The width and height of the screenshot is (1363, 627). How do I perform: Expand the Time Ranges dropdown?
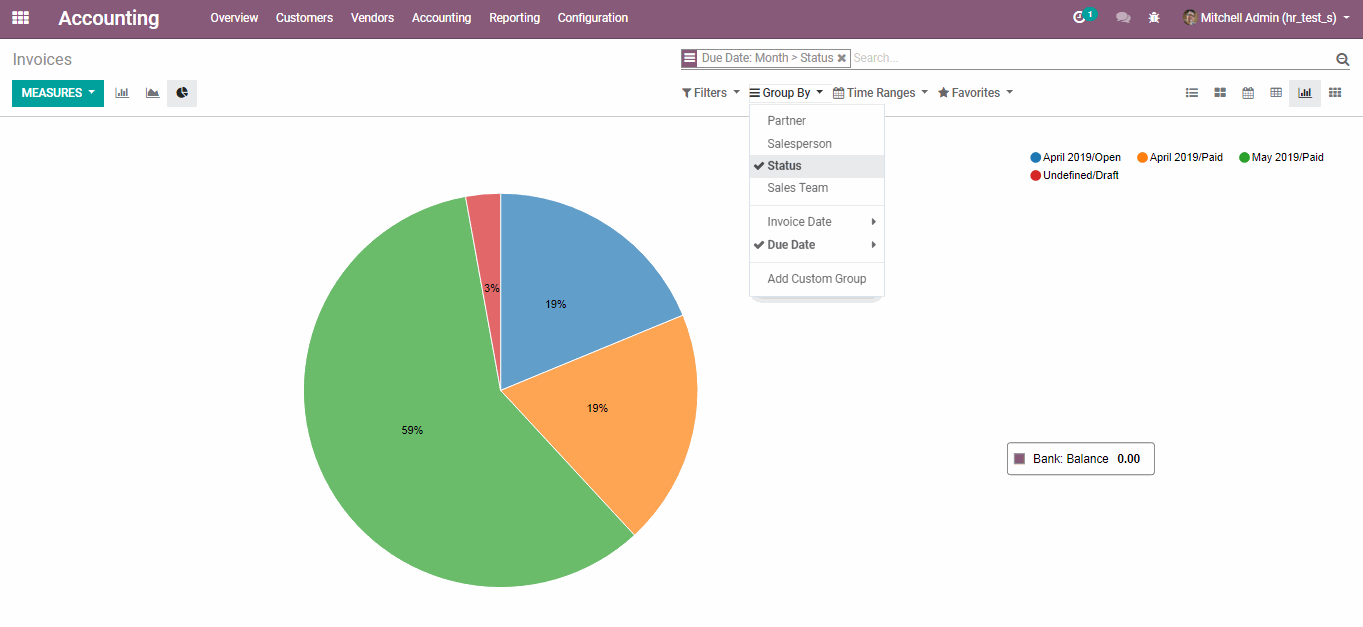880,93
